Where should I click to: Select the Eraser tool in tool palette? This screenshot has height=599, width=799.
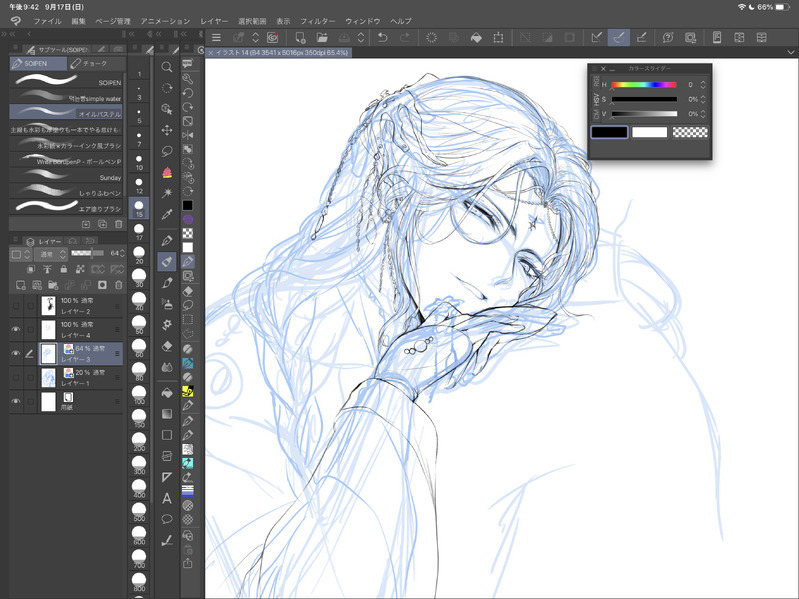pos(167,346)
